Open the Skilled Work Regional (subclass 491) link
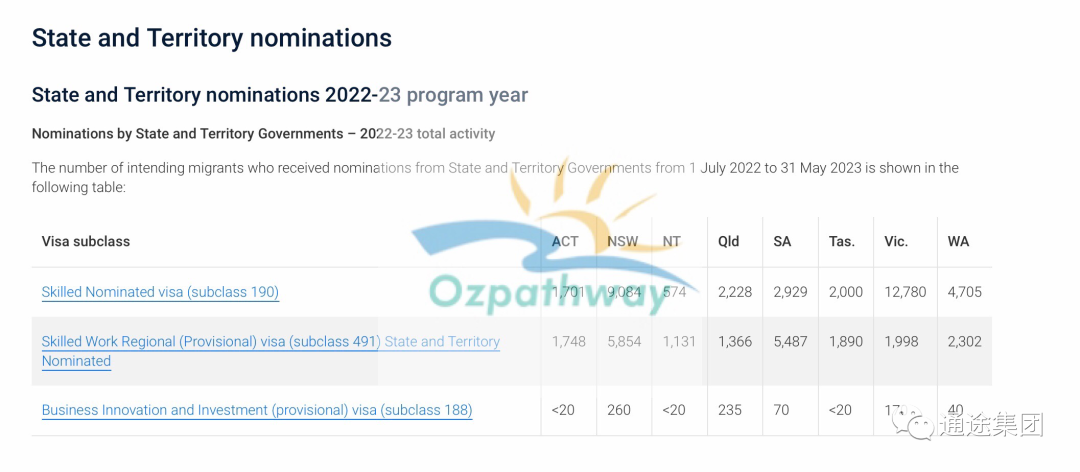This screenshot has height=472, width=1080. [271, 351]
